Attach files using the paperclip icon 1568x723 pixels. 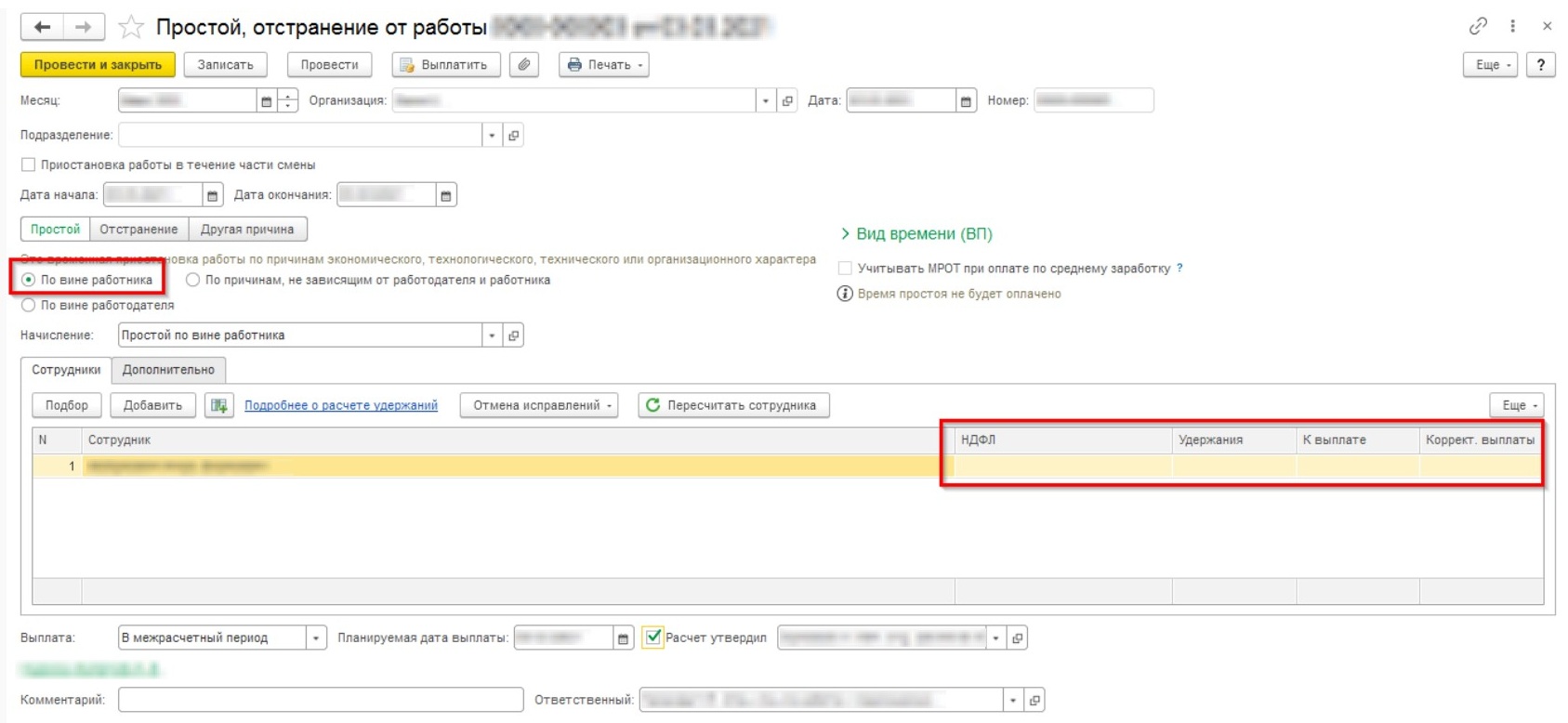coord(524,65)
